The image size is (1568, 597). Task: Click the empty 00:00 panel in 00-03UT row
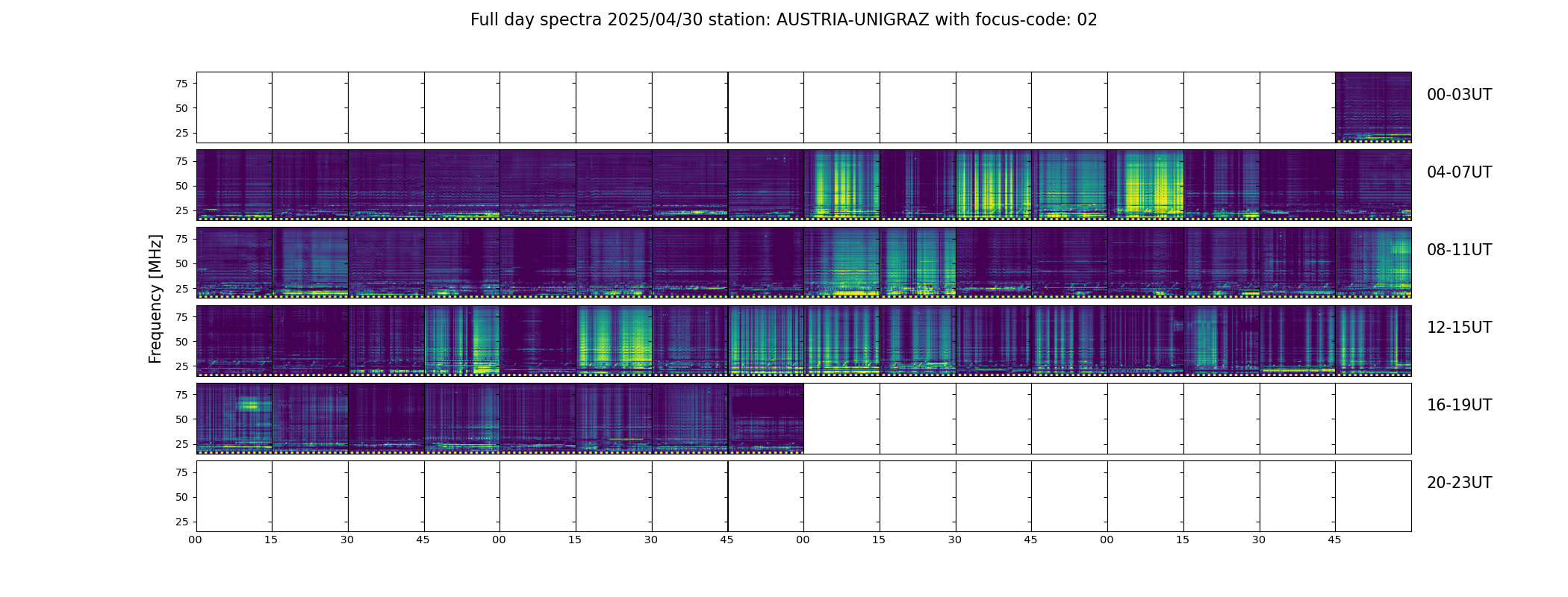coord(234,107)
